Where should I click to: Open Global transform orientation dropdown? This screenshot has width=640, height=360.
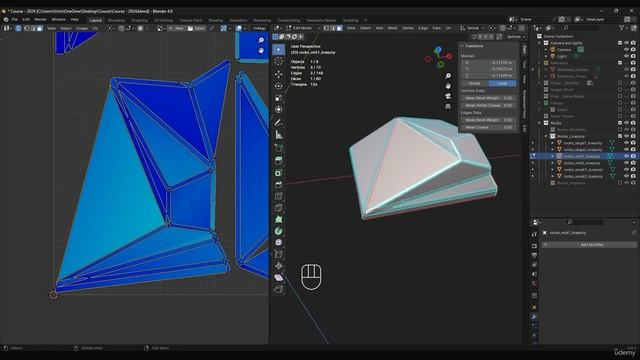pyautogui.click(x=472, y=28)
